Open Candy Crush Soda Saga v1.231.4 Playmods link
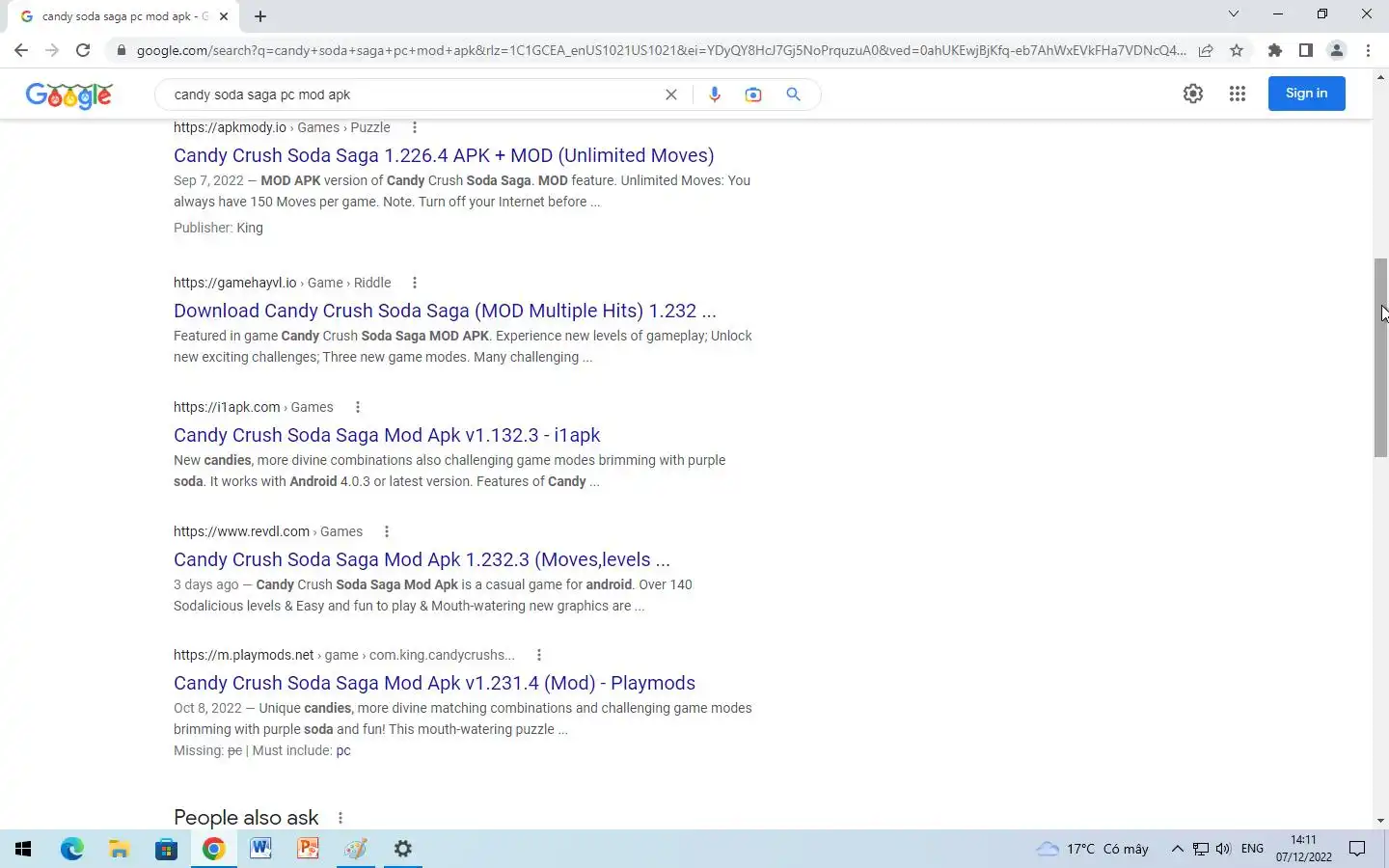This screenshot has height=868, width=1389. pyautogui.click(x=434, y=683)
